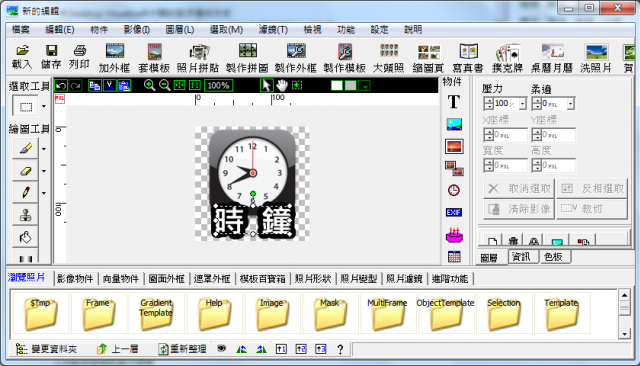Pick the gray background color swatch
This screenshot has height=366, width=640.
[x=351, y=85]
